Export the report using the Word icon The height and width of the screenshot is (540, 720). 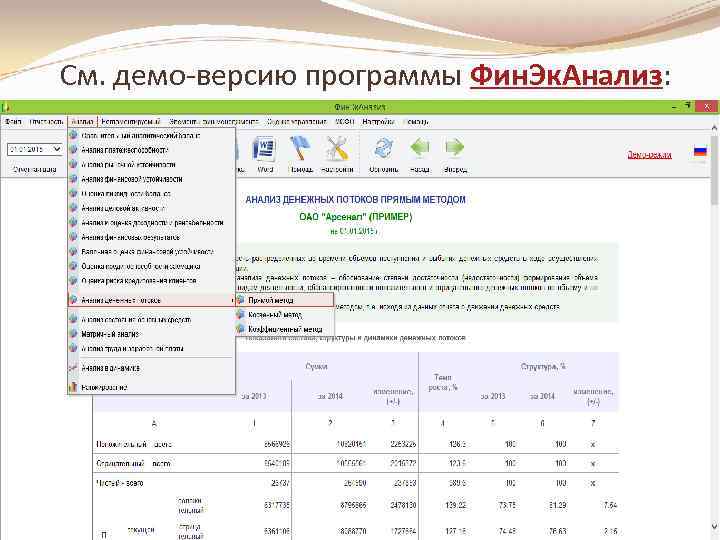coord(265,148)
